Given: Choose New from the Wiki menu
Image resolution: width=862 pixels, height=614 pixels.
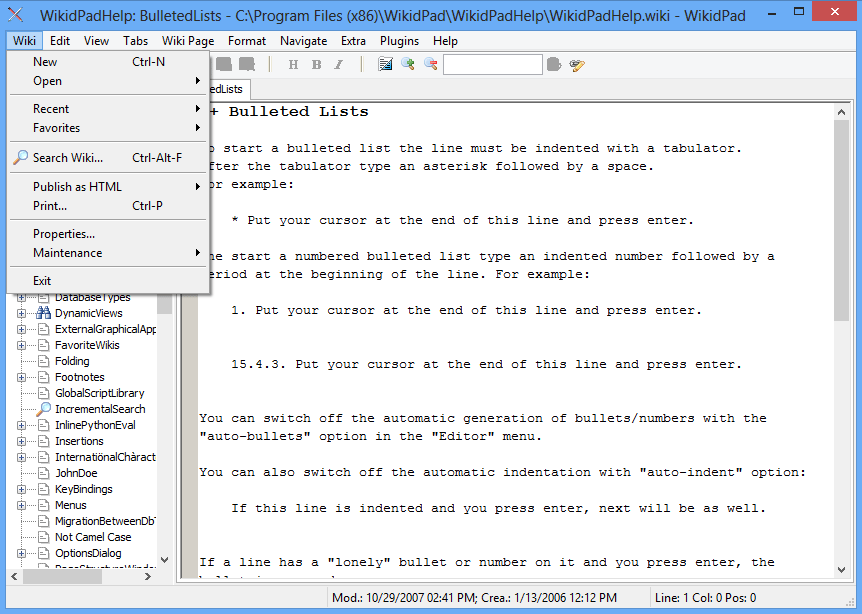Looking at the screenshot, I should coord(108,62).
